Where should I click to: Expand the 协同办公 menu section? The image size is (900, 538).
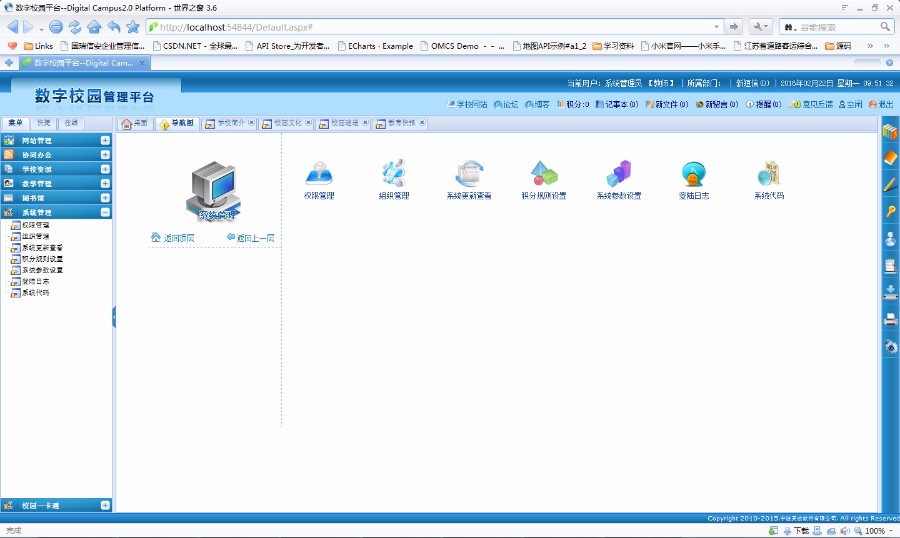pyautogui.click(x=105, y=154)
